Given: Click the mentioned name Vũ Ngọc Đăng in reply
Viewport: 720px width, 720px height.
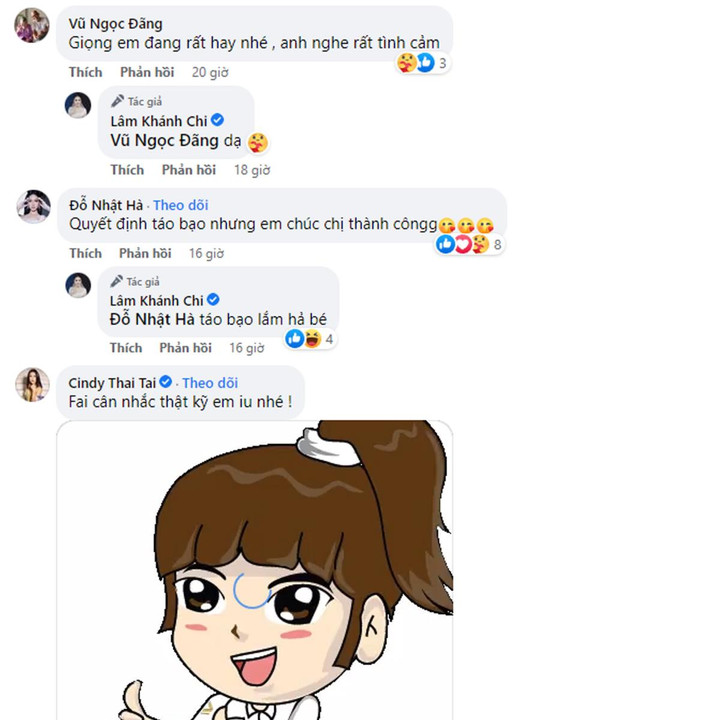Looking at the screenshot, I should coord(164,141).
